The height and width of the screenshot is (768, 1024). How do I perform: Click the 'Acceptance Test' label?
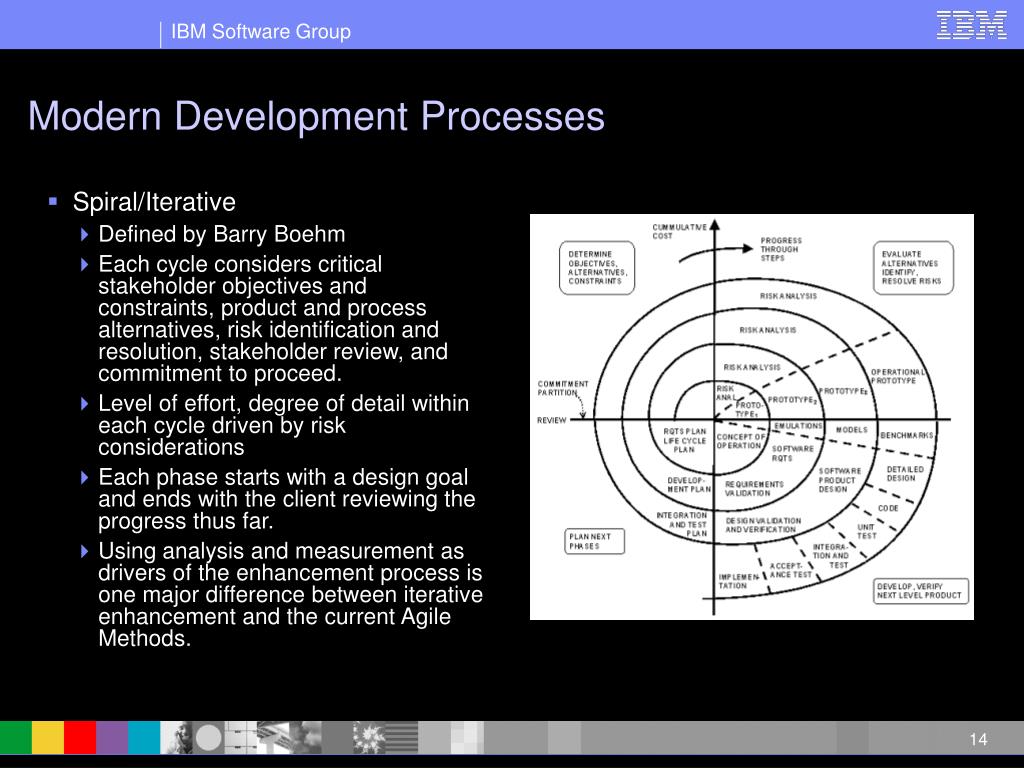(x=791, y=570)
